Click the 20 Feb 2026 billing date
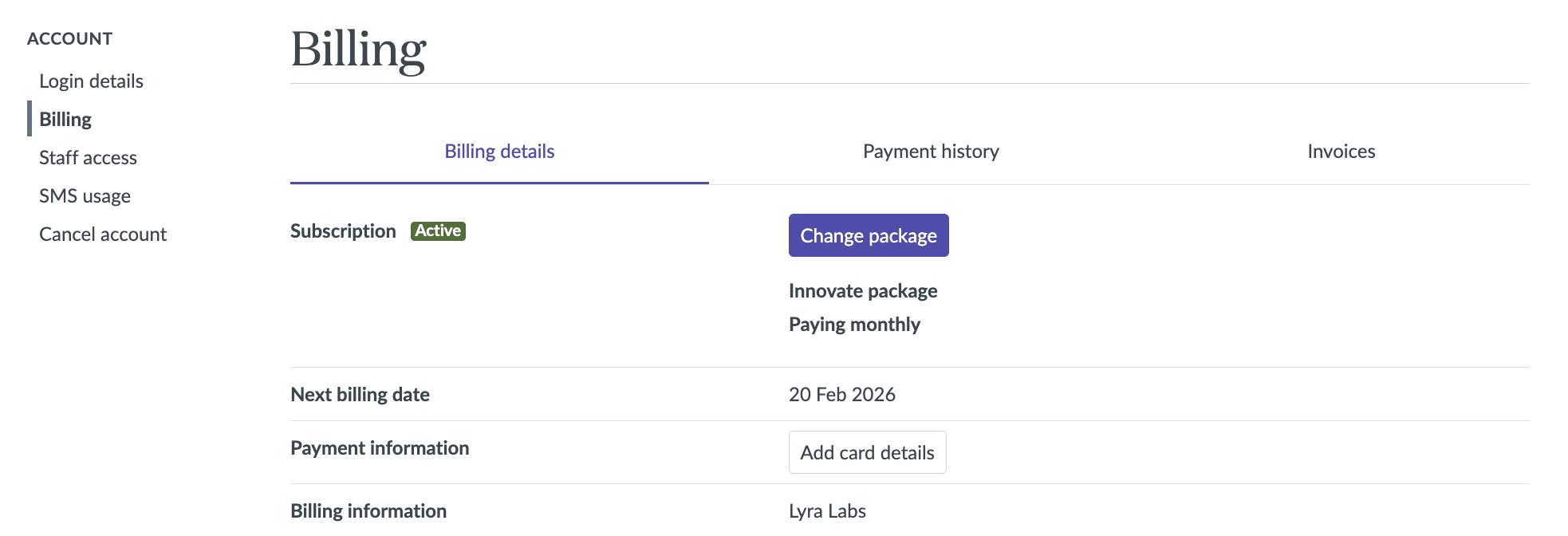 (x=841, y=395)
